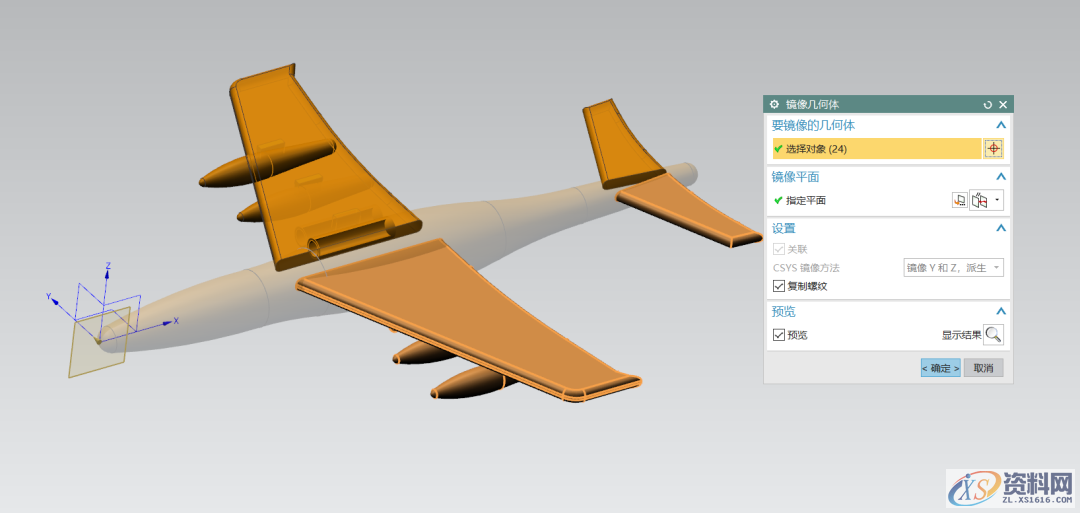Viewport: 1080px width, 513px height.
Task: Click the 显示结果 magnifier icon
Action: pyautogui.click(x=993, y=335)
